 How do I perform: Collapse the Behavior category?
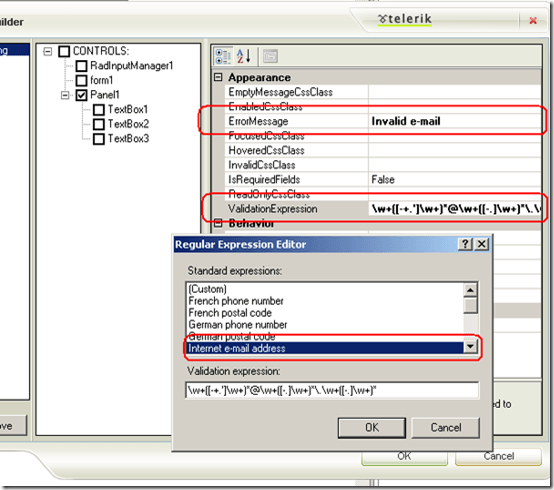pos(219,223)
